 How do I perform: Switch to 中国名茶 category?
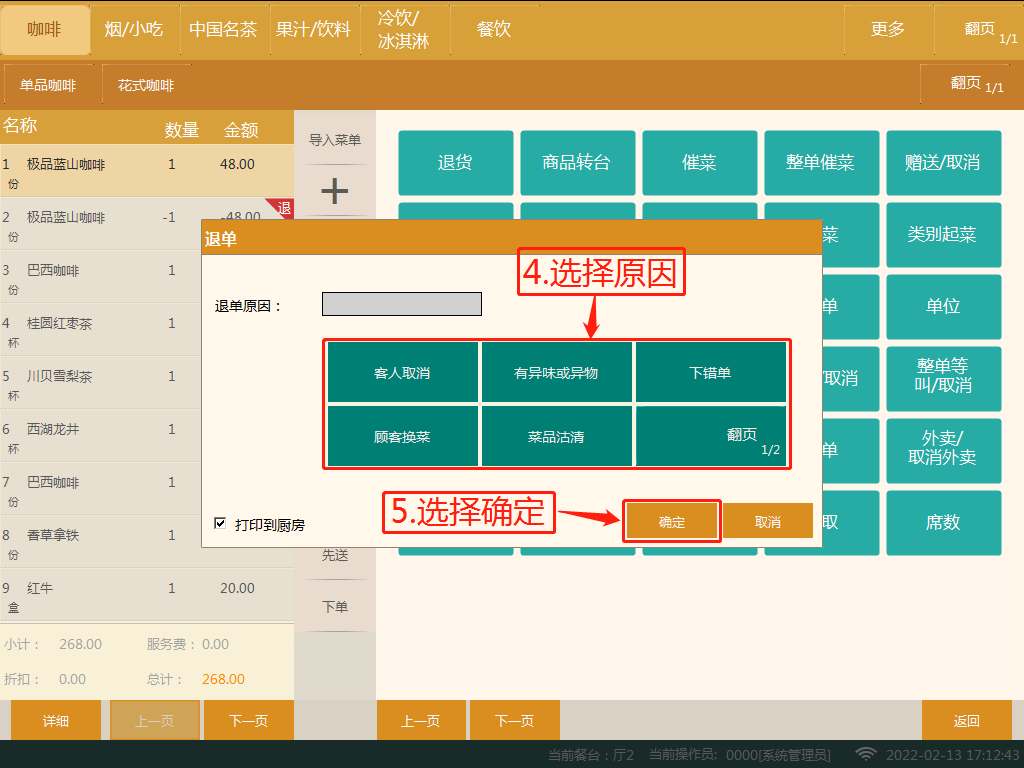pyautogui.click(x=224, y=30)
